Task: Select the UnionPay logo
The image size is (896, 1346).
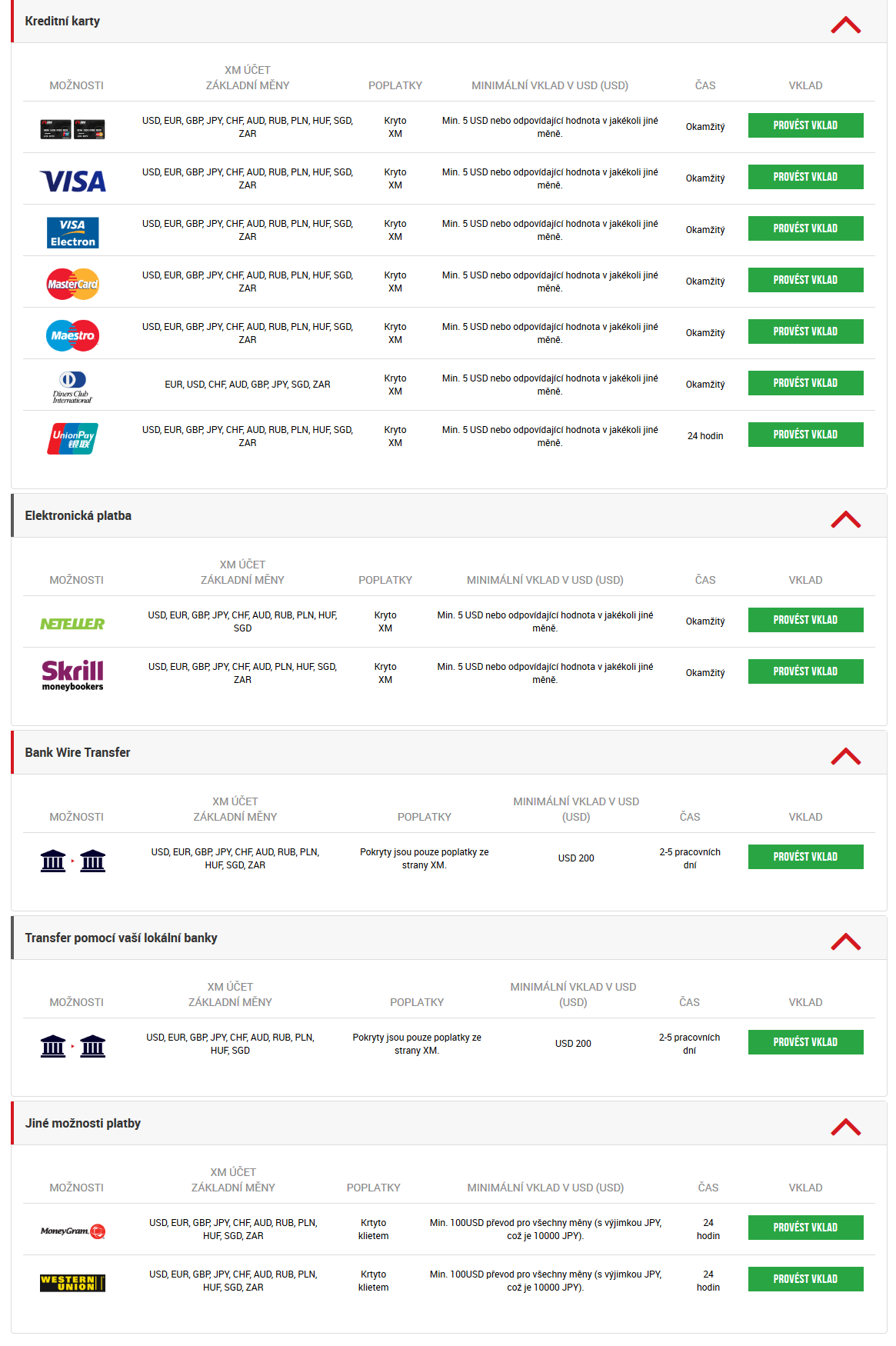Action: (73, 438)
